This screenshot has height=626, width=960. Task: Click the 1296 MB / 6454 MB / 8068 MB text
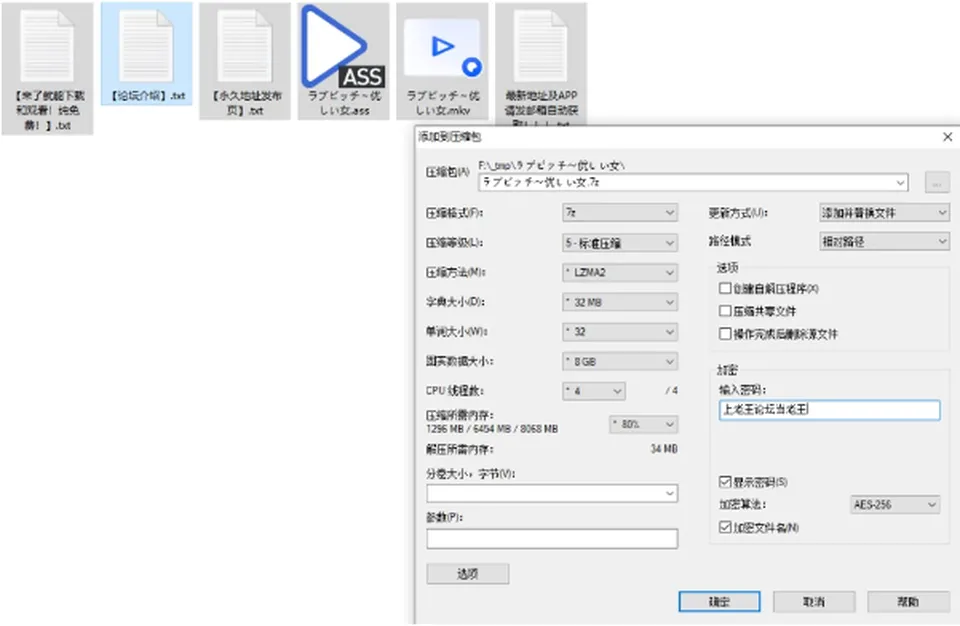click(x=492, y=429)
